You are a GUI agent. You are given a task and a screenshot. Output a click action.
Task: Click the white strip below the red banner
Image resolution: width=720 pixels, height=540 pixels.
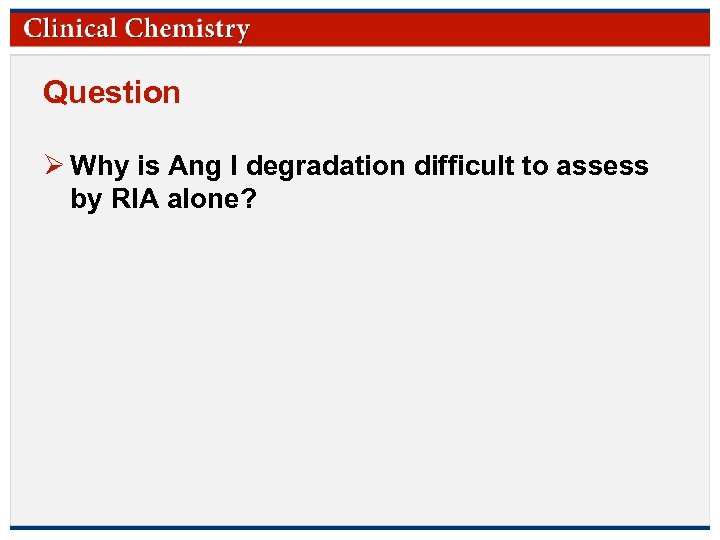[x=360, y=50]
